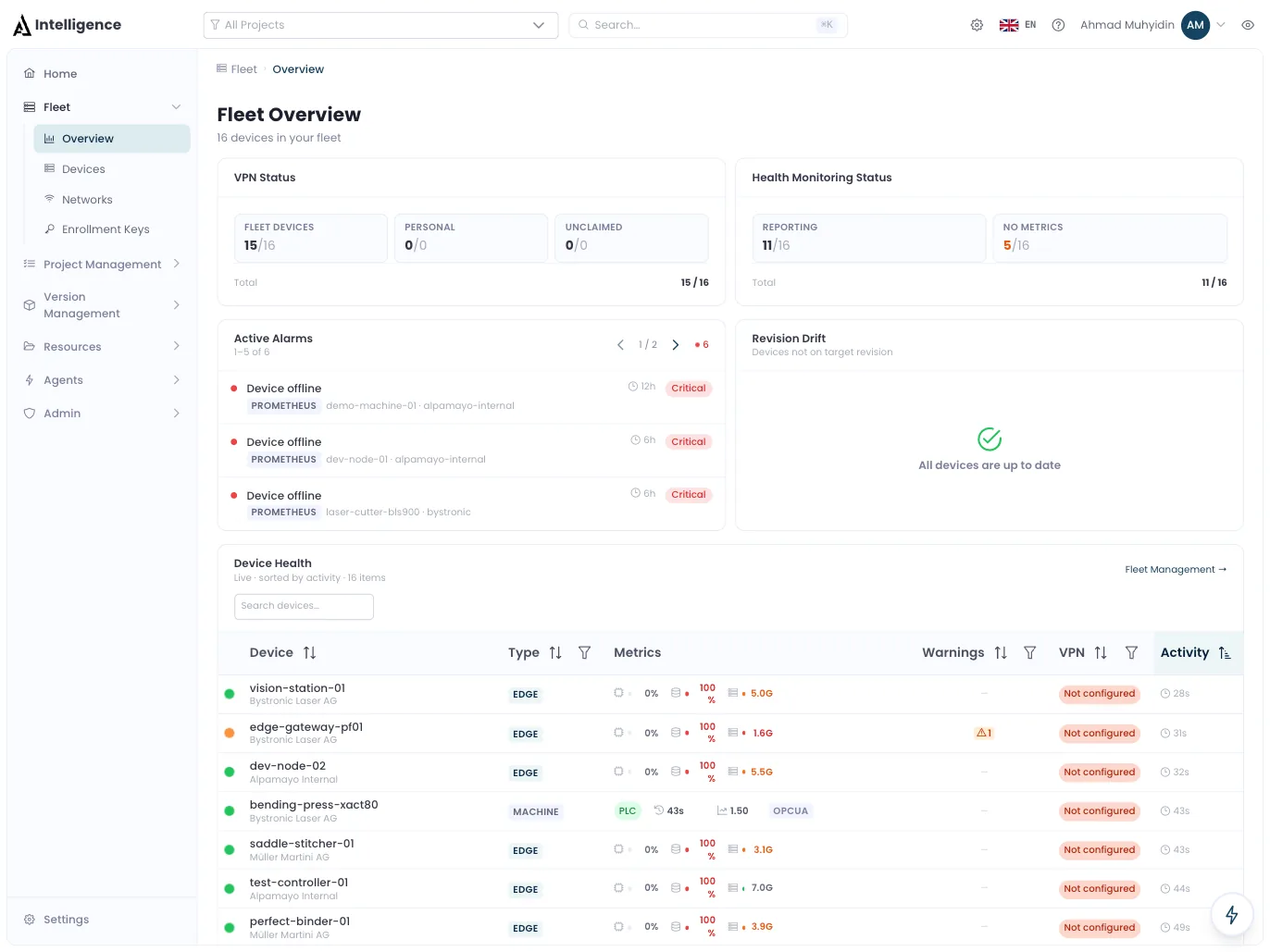This screenshot has width=1270, height=952.
Task: Click activity clock icon for saddle-stitcher-01
Action: coord(1165,850)
